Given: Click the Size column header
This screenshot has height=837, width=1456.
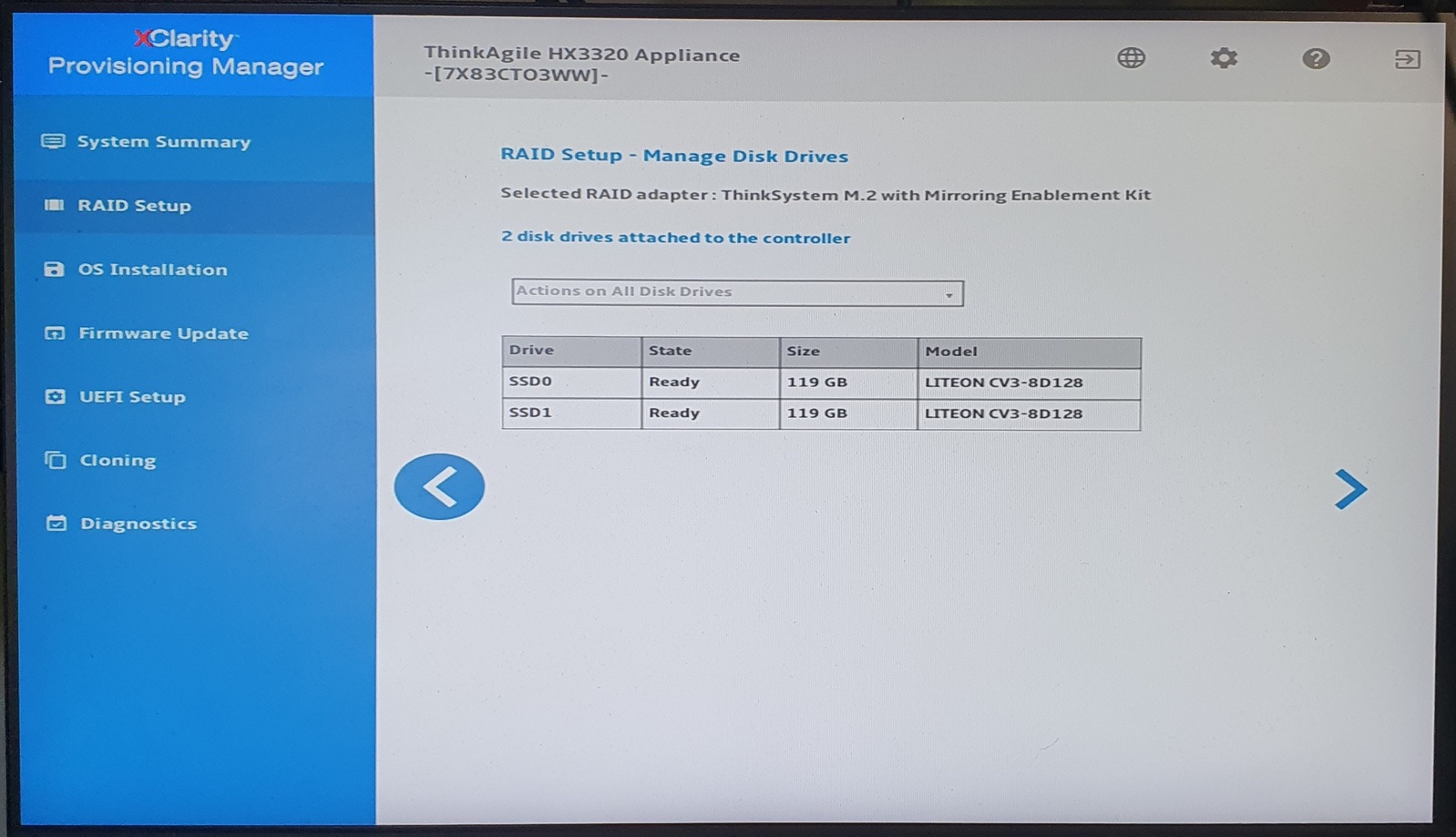Looking at the screenshot, I should [847, 352].
